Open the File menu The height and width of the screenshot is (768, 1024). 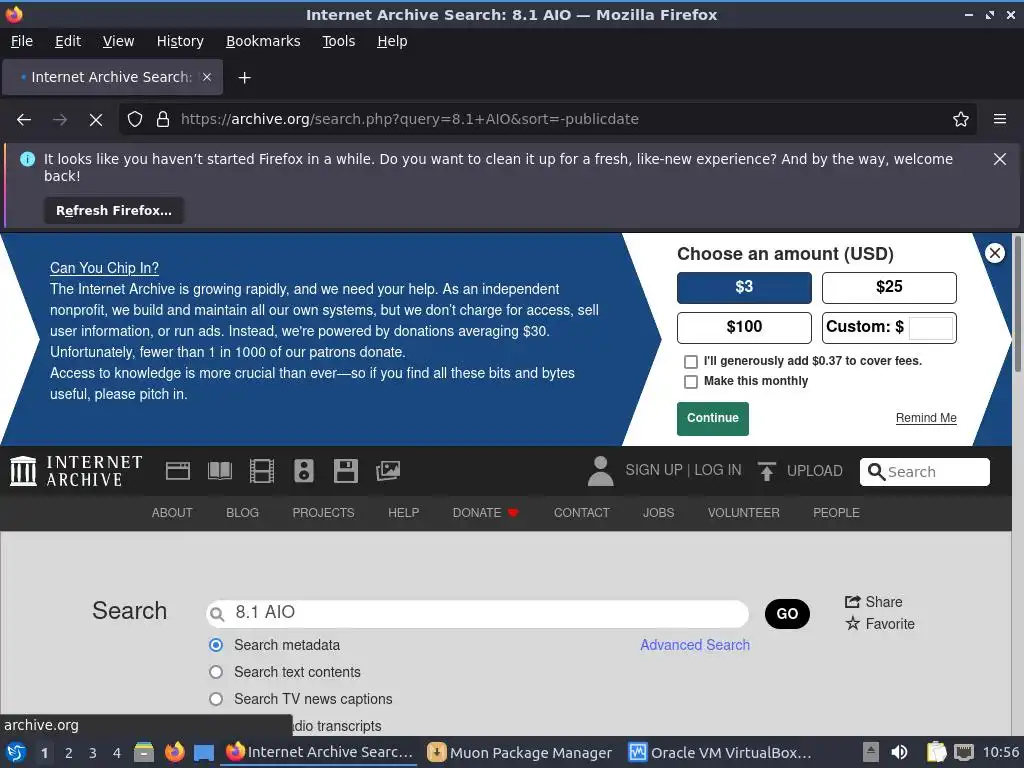[x=22, y=41]
